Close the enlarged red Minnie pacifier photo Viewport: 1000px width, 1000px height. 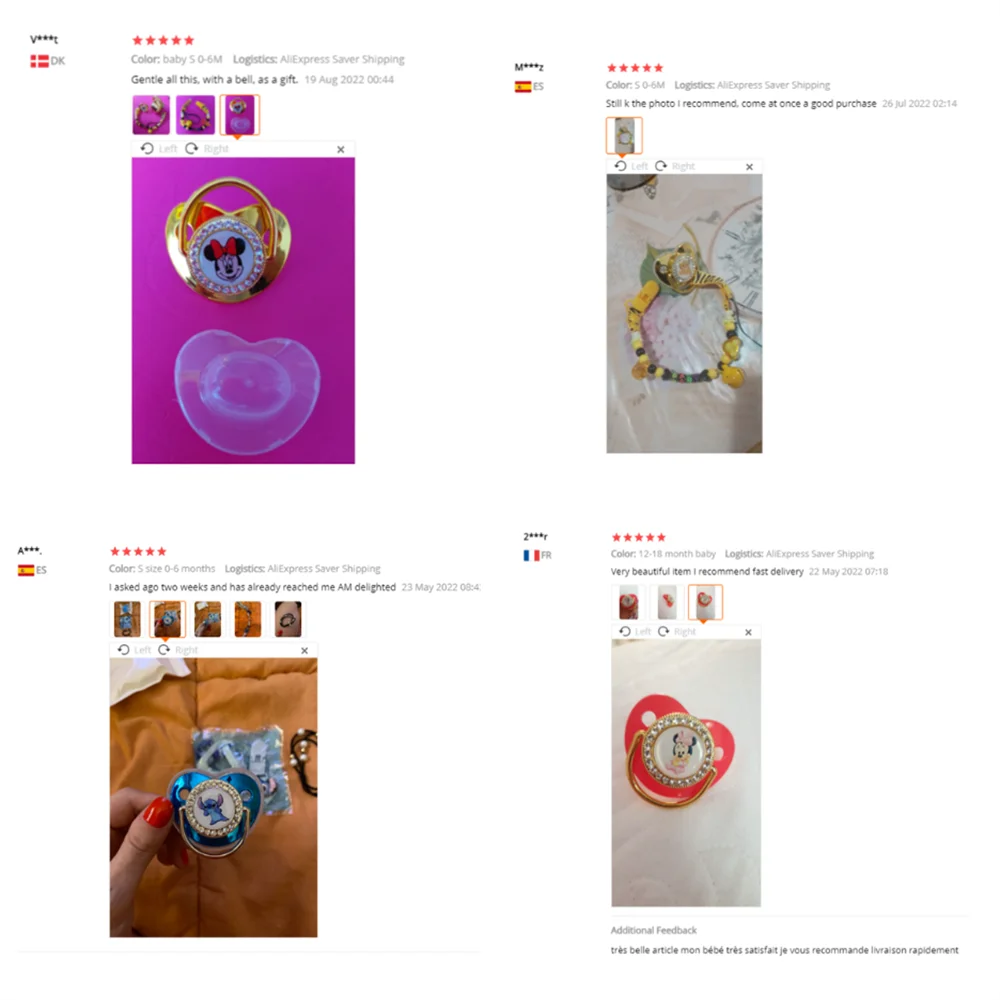pos(748,632)
